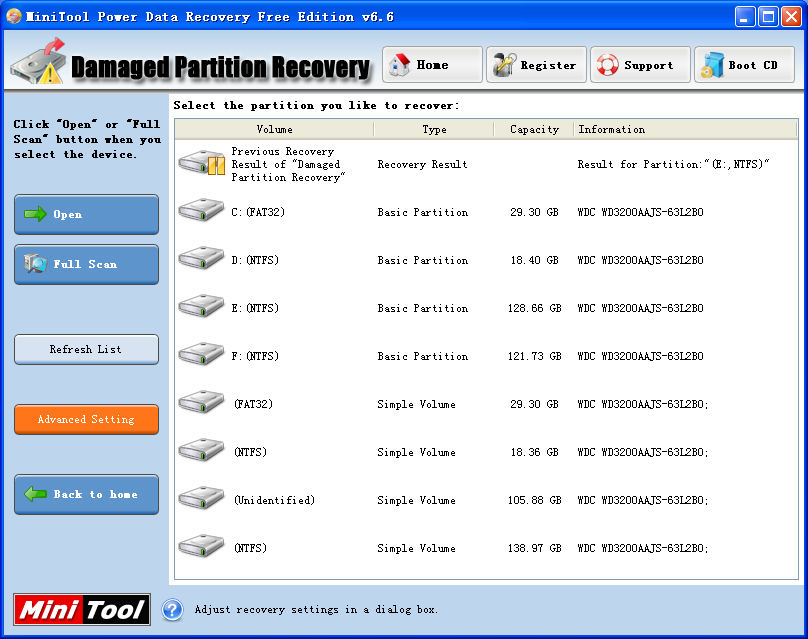Screen dimensions: 808x639
Task: Click the magnifier icon on Full Scan
Action: point(35,263)
